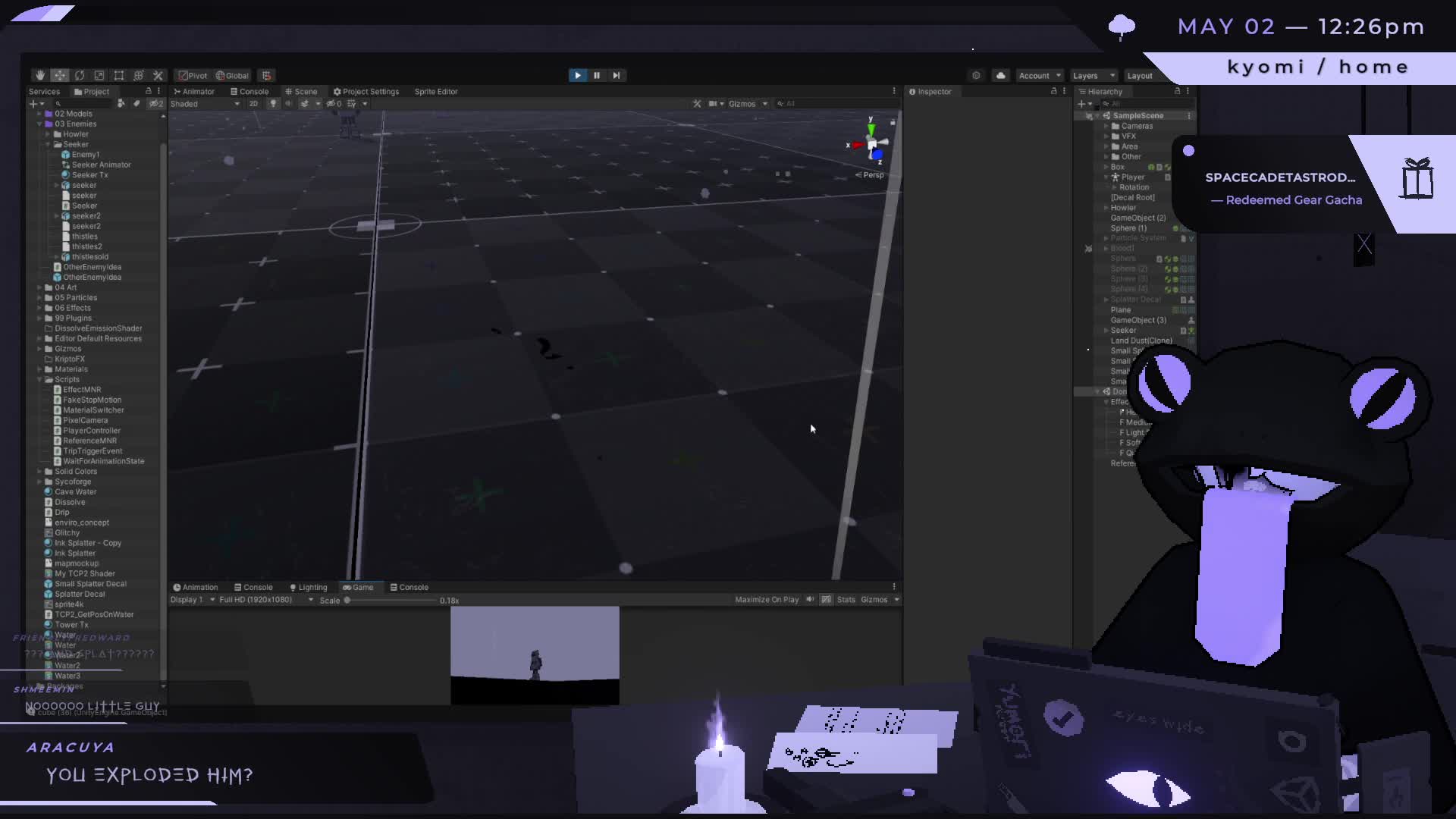
Task: Toggle Maximize On Play
Action: [x=767, y=599]
